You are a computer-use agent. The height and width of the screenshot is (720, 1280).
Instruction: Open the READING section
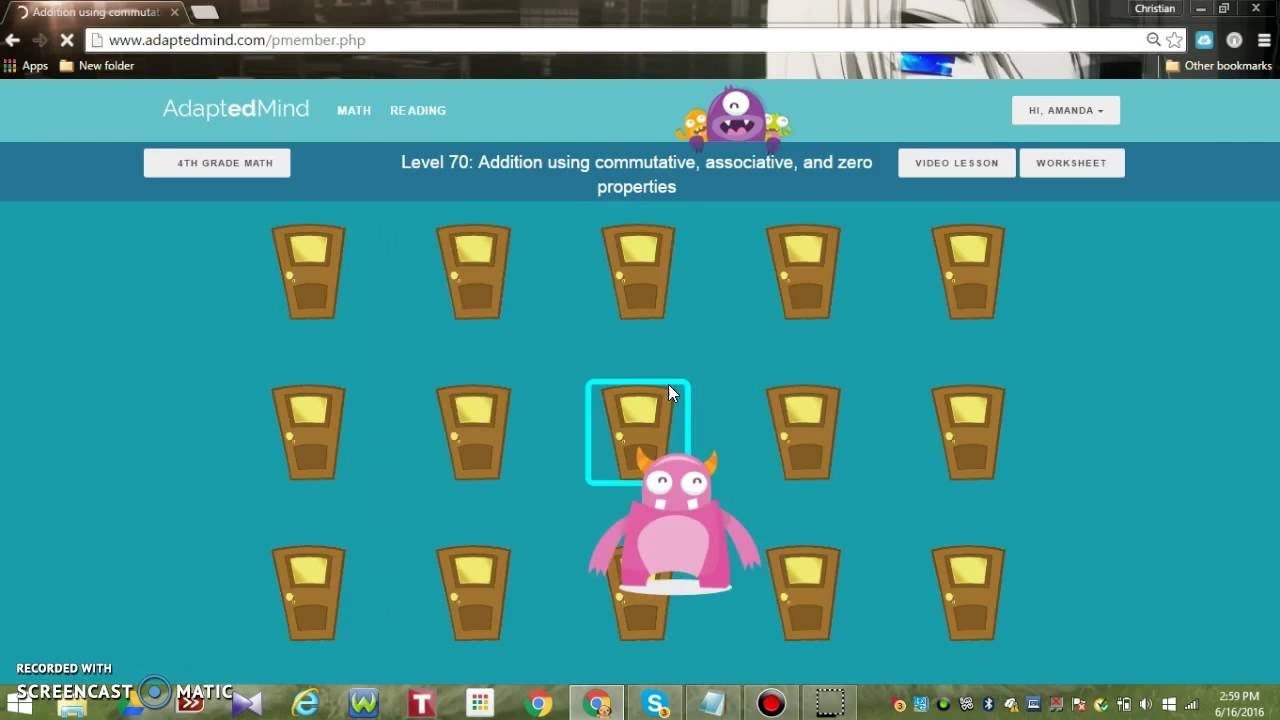(418, 110)
